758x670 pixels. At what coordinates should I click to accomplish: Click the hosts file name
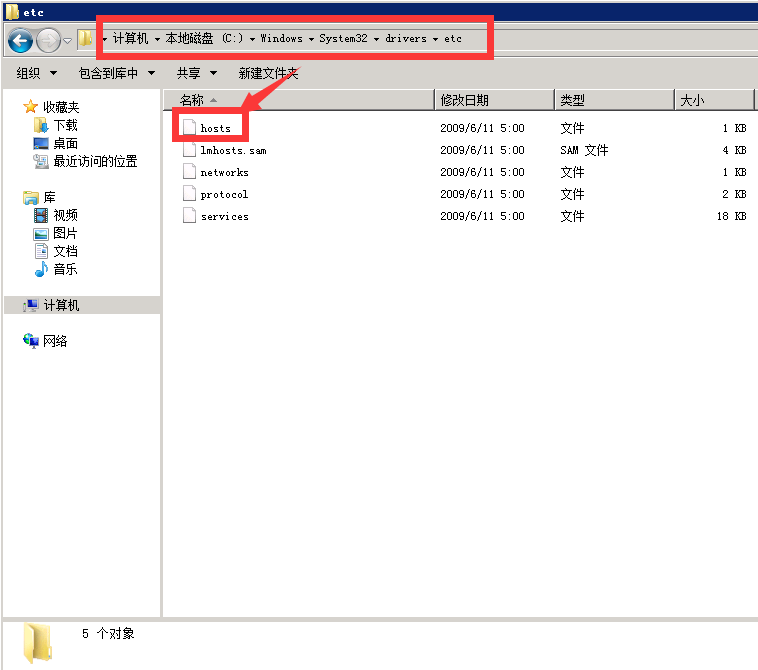pos(216,128)
